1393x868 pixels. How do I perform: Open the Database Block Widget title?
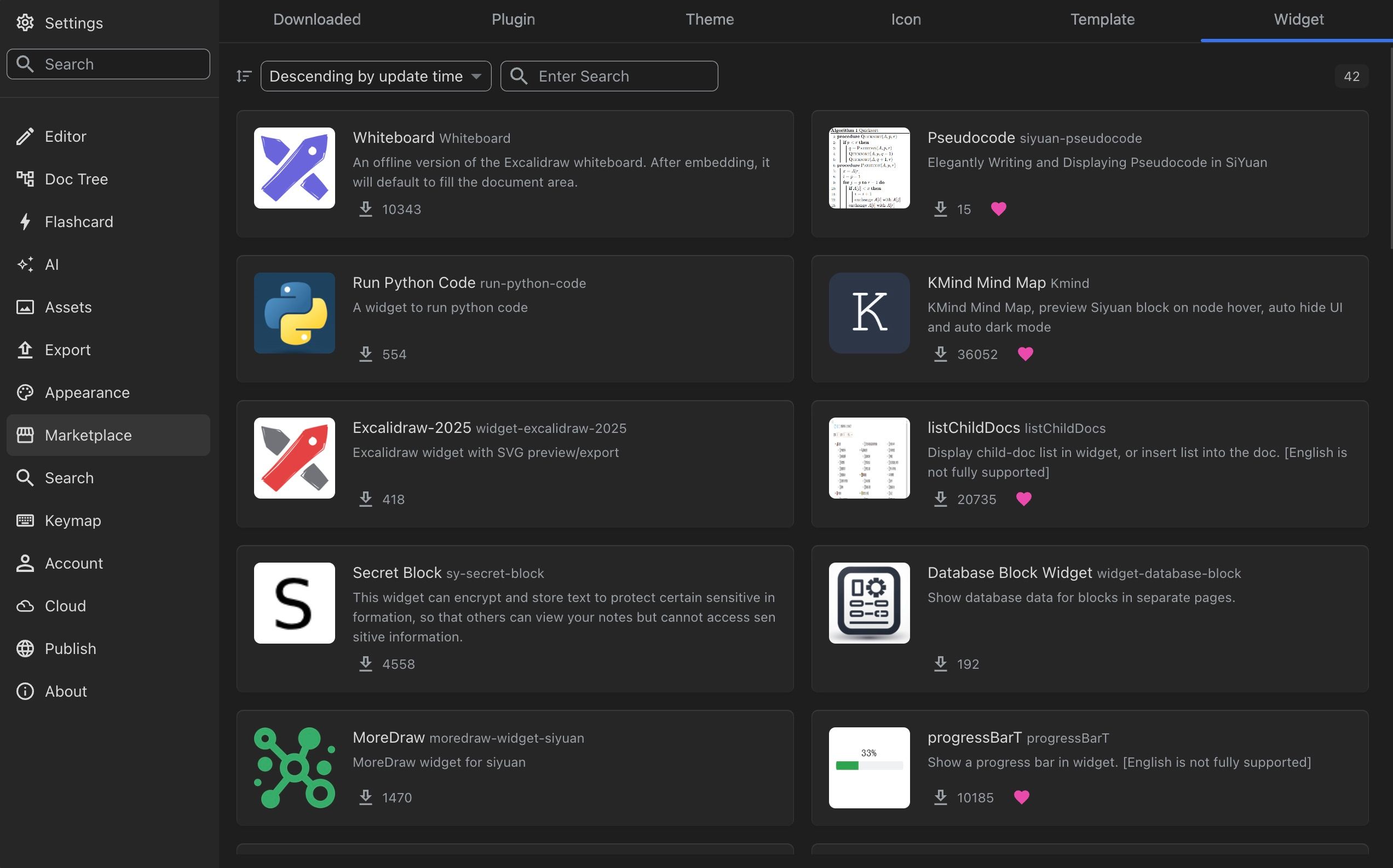1010,572
